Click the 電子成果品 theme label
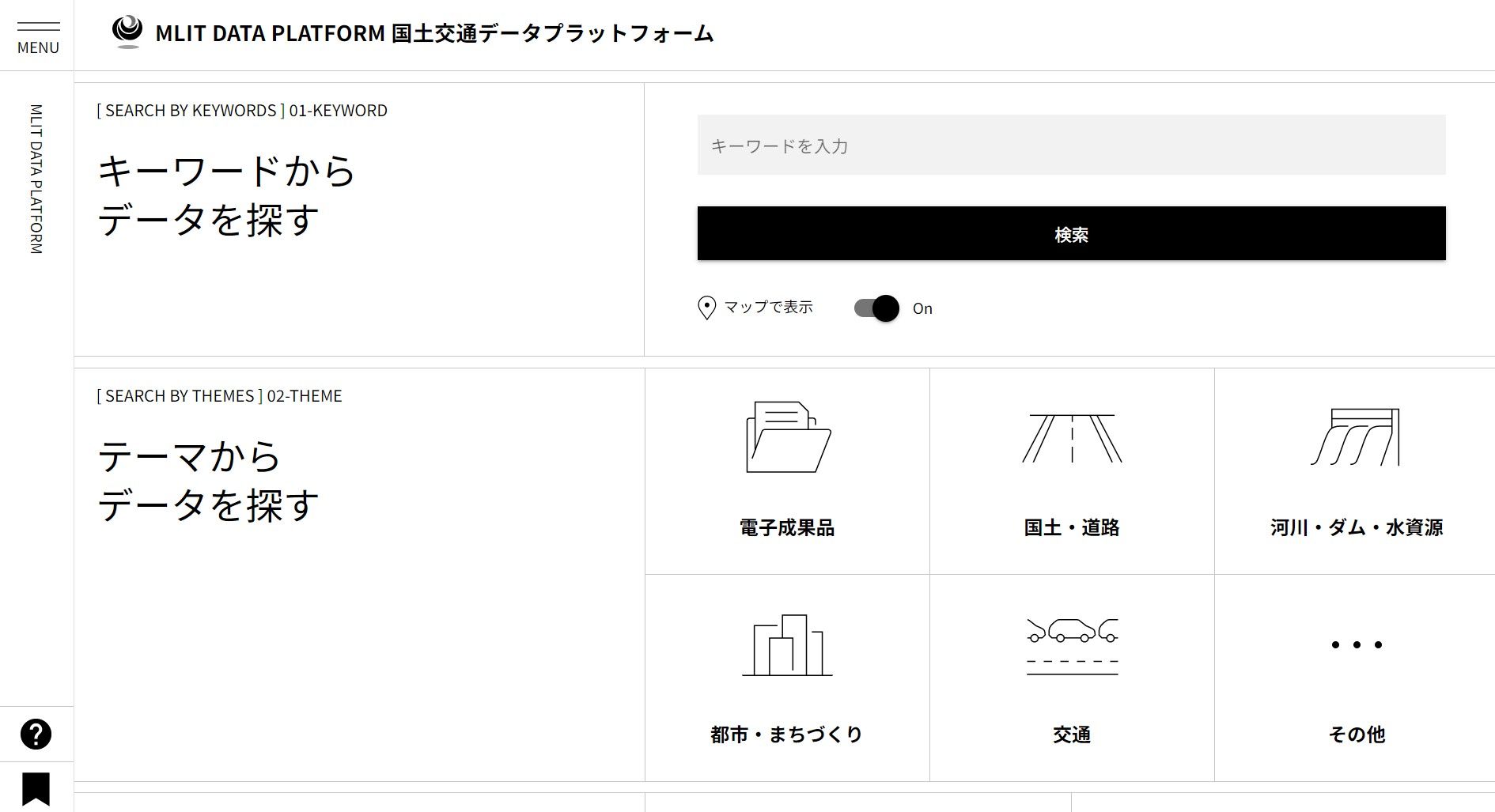The width and height of the screenshot is (1495, 812). pos(787,527)
